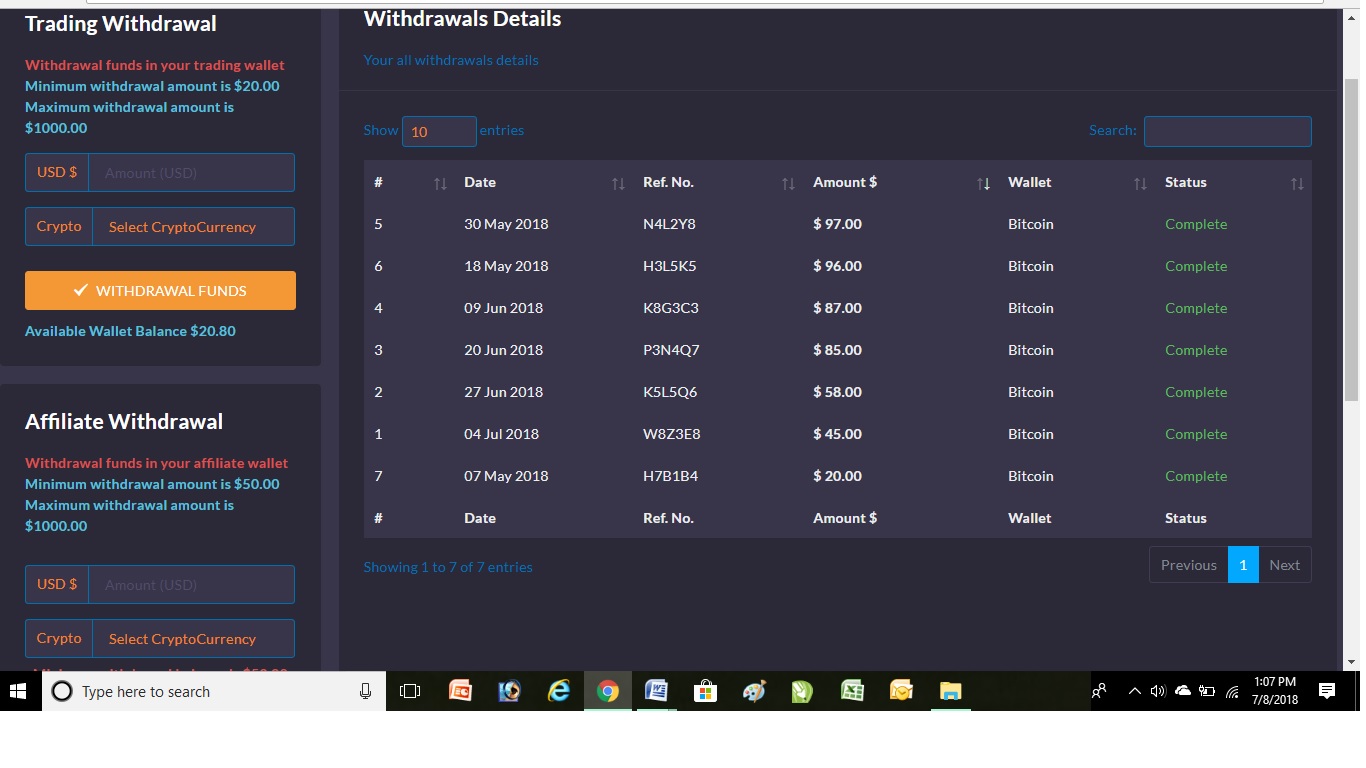Open Internet Explorer from the taskbar
The width and height of the screenshot is (1366, 768).
point(559,691)
